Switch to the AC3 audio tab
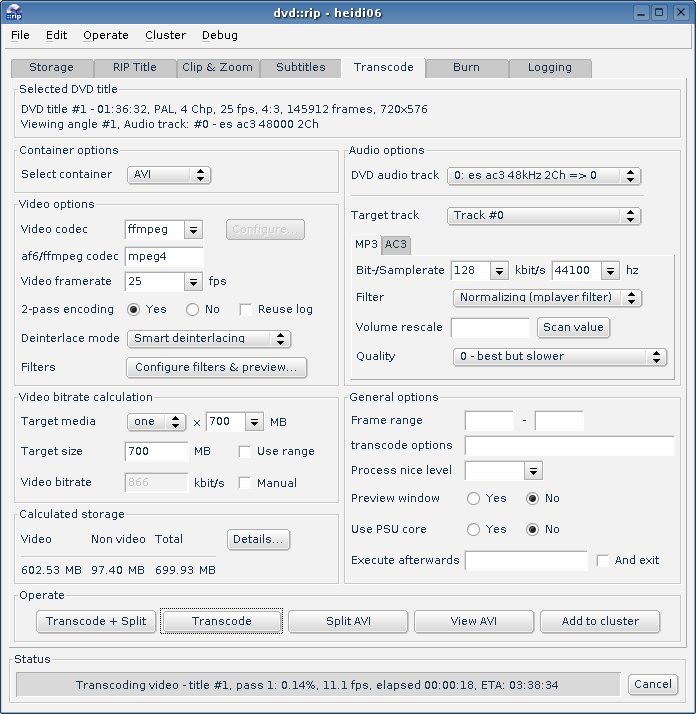The image size is (696, 714). click(x=396, y=245)
